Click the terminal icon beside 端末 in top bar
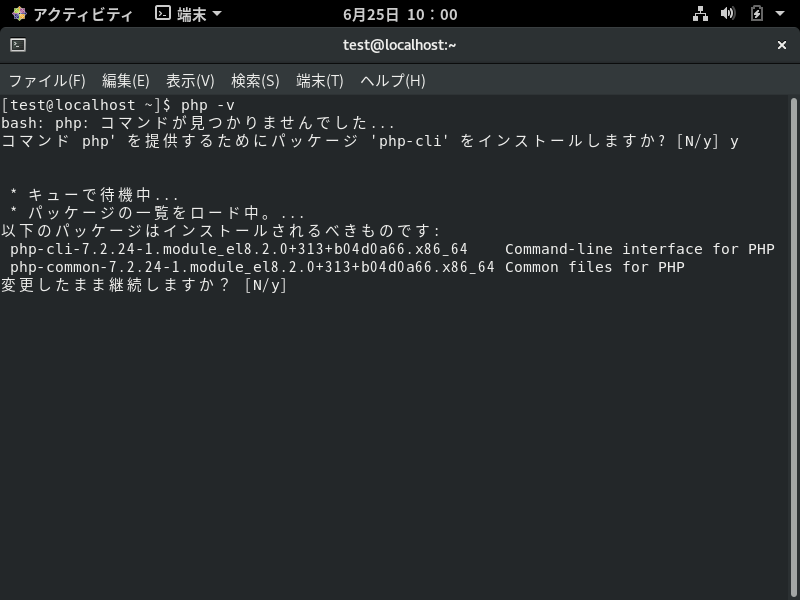The width and height of the screenshot is (800, 600). (162, 14)
